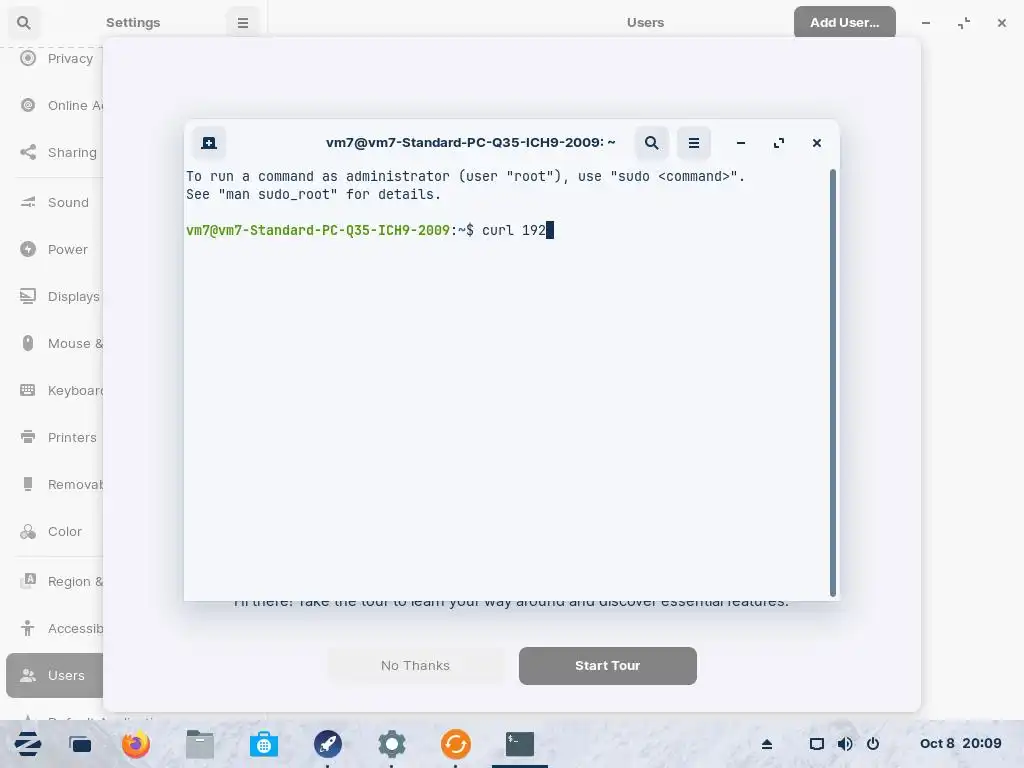Open Sound settings
Screen dimensions: 1024x768
coord(55,202)
